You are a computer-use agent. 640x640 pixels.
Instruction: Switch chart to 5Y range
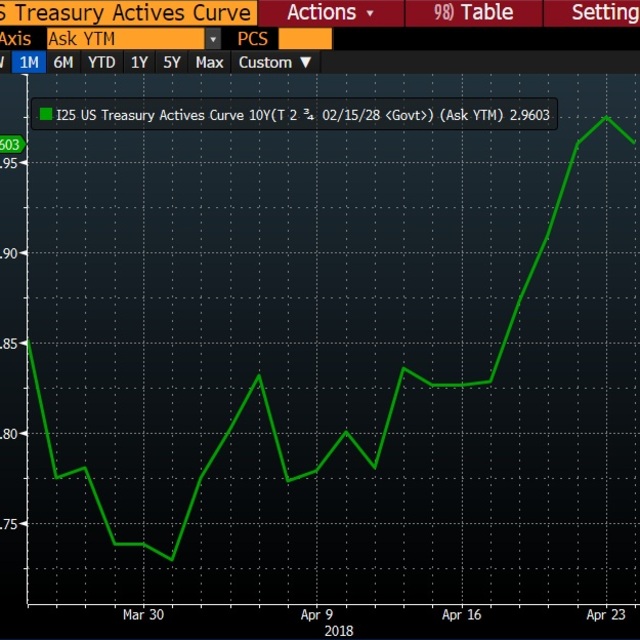pyautogui.click(x=172, y=62)
